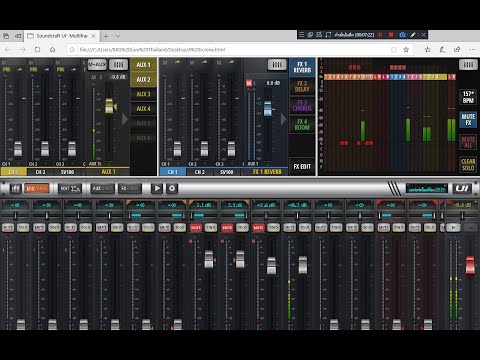Select FX 3 CHORUS
The height and width of the screenshot is (360, 480).
pyautogui.click(x=302, y=105)
